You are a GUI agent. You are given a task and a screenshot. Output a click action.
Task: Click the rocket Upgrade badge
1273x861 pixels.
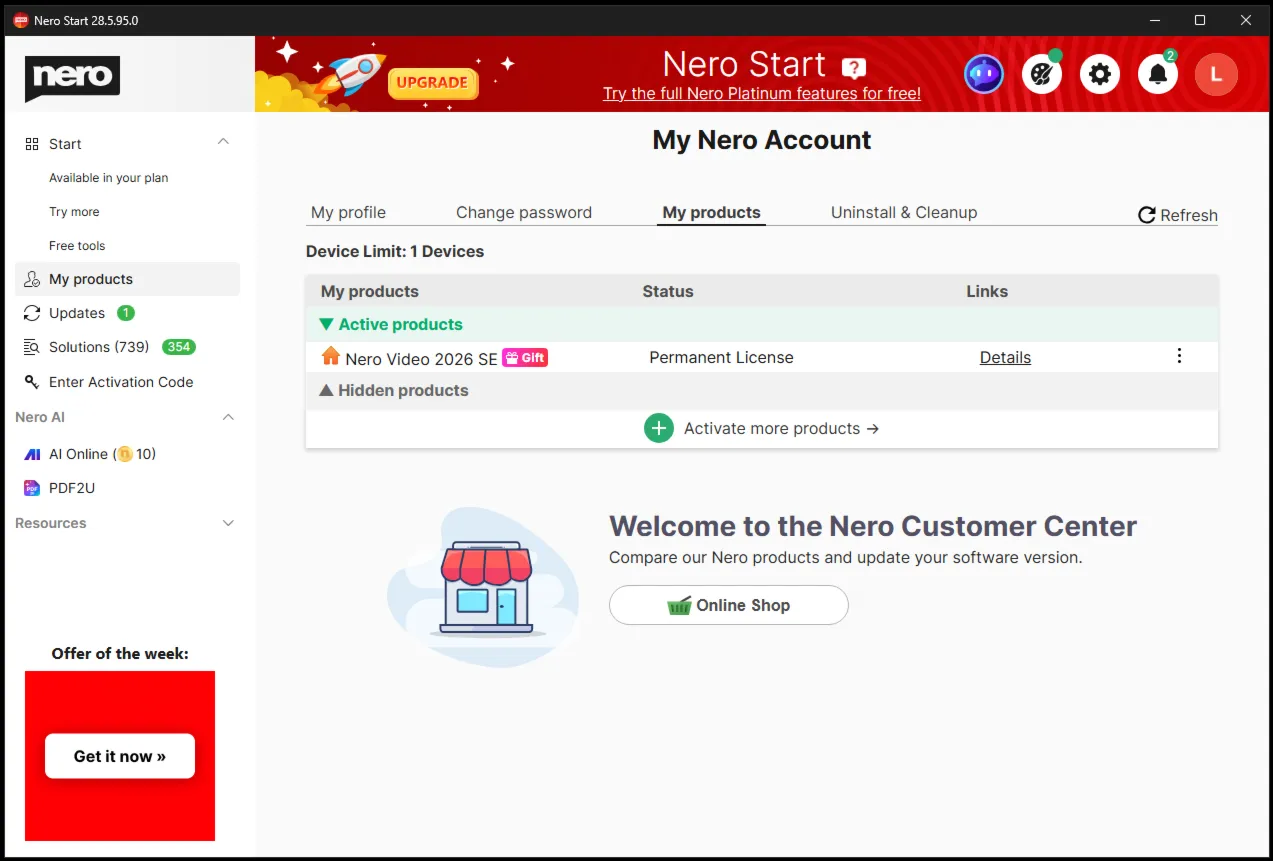pyautogui.click(x=433, y=83)
